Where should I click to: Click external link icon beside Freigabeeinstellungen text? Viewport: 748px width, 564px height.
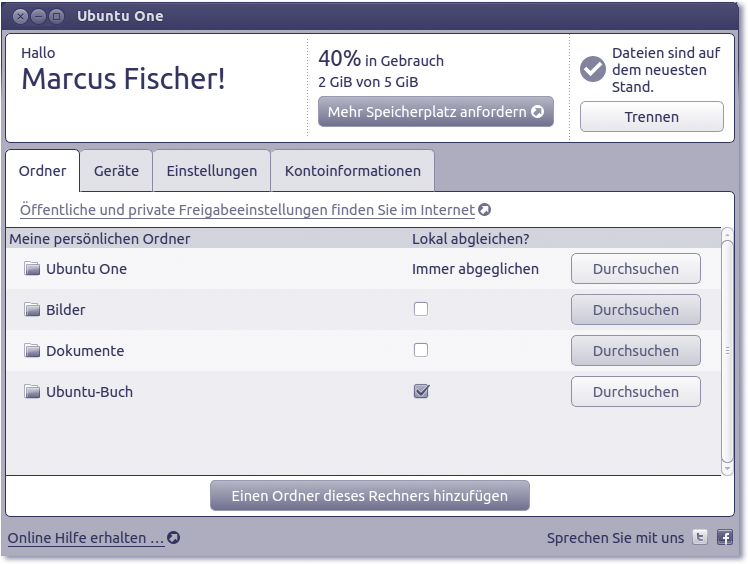(x=485, y=210)
